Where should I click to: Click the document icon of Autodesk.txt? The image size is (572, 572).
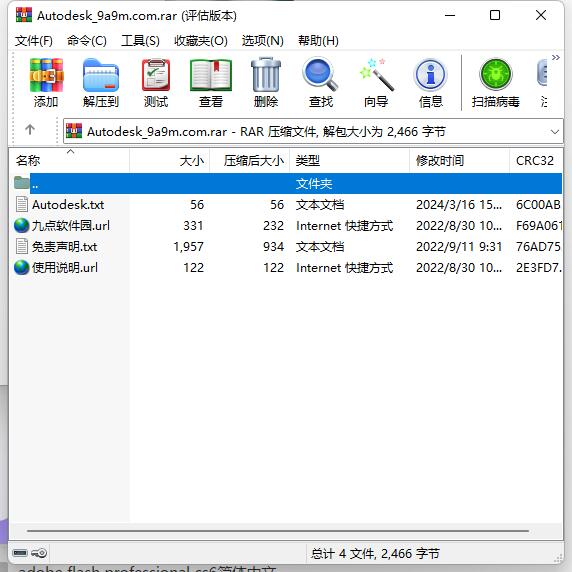pos(22,204)
